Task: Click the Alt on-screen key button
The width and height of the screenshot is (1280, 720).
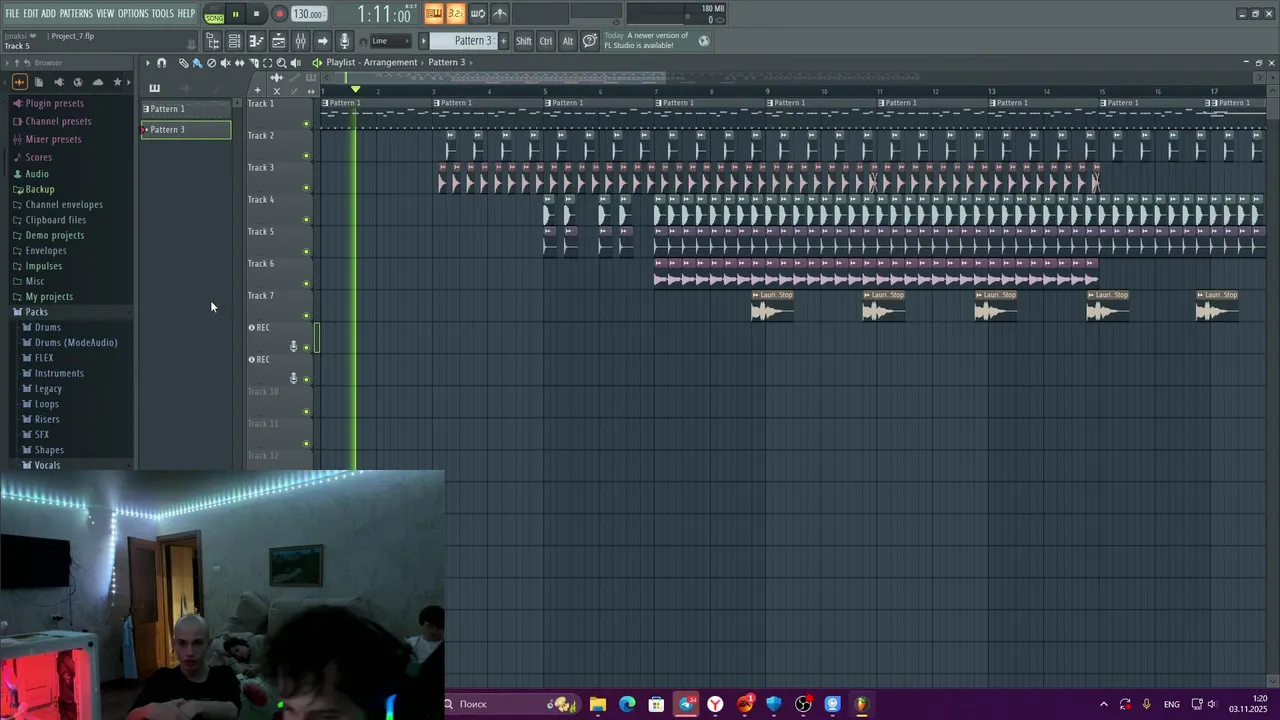Action: (x=568, y=41)
